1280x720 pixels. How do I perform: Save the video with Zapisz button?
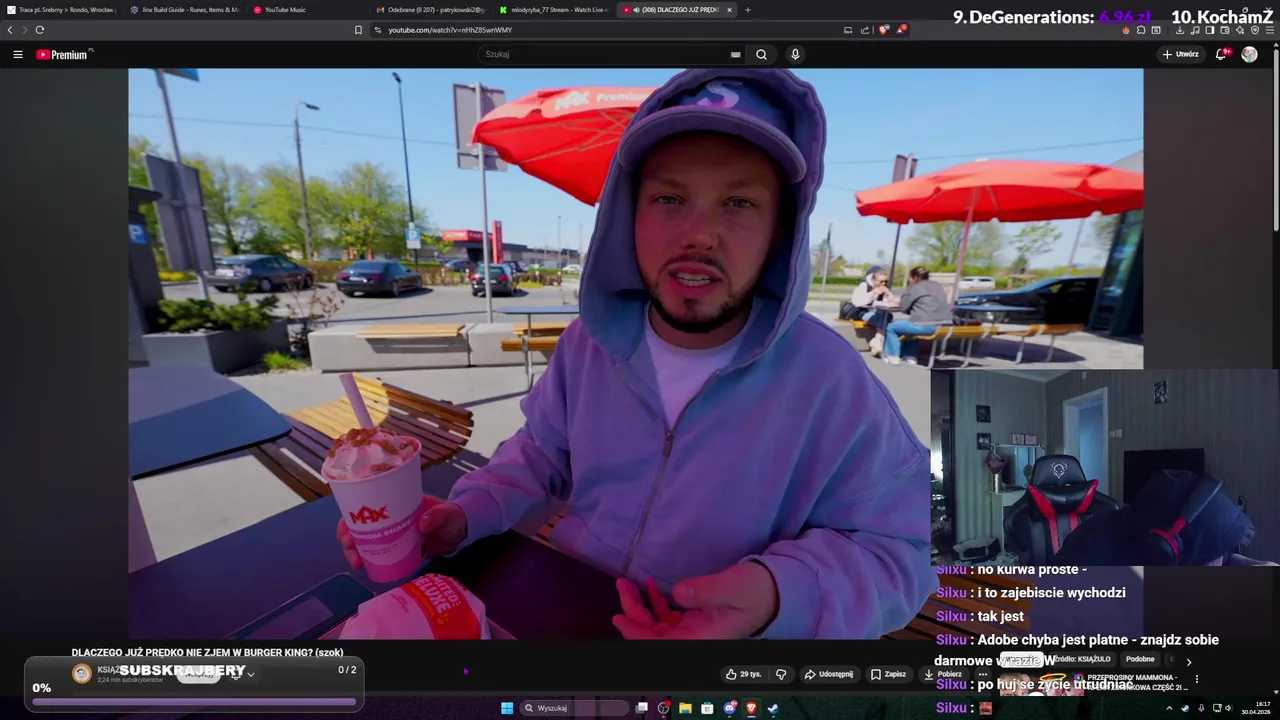coord(888,674)
